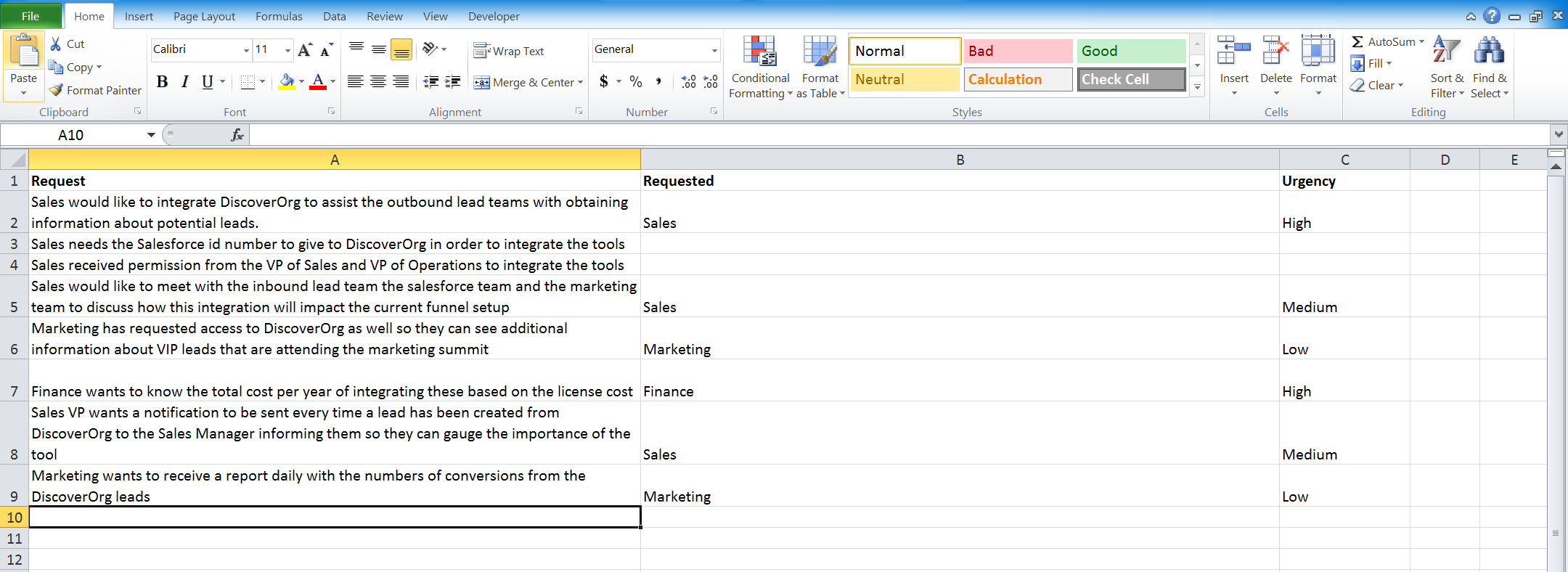The width and height of the screenshot is (1568, 572).
Task: Switch to the Formulas tab
Action: [x=279, y=16]
